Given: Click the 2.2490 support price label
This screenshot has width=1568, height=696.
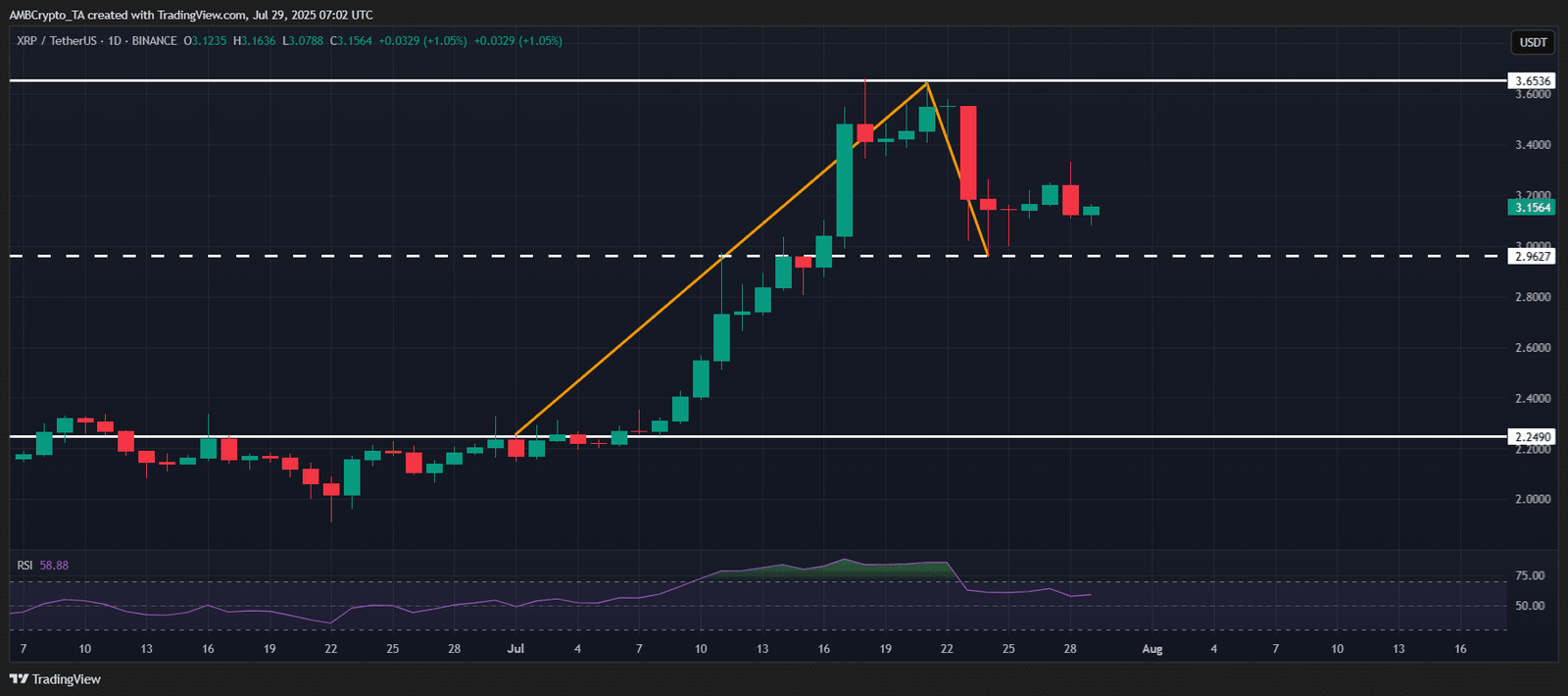Looking at the screenshot, I should tap(1532, 437).
